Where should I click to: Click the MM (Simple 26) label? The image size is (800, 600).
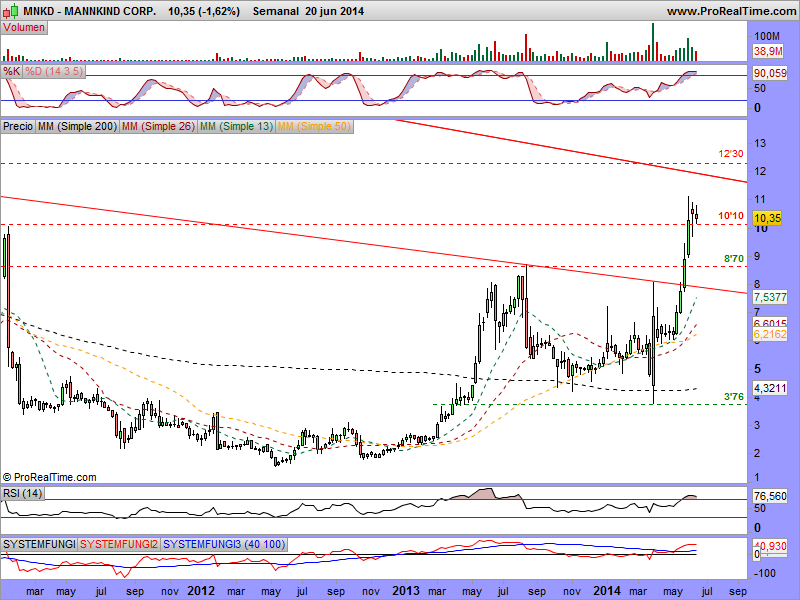158,126
